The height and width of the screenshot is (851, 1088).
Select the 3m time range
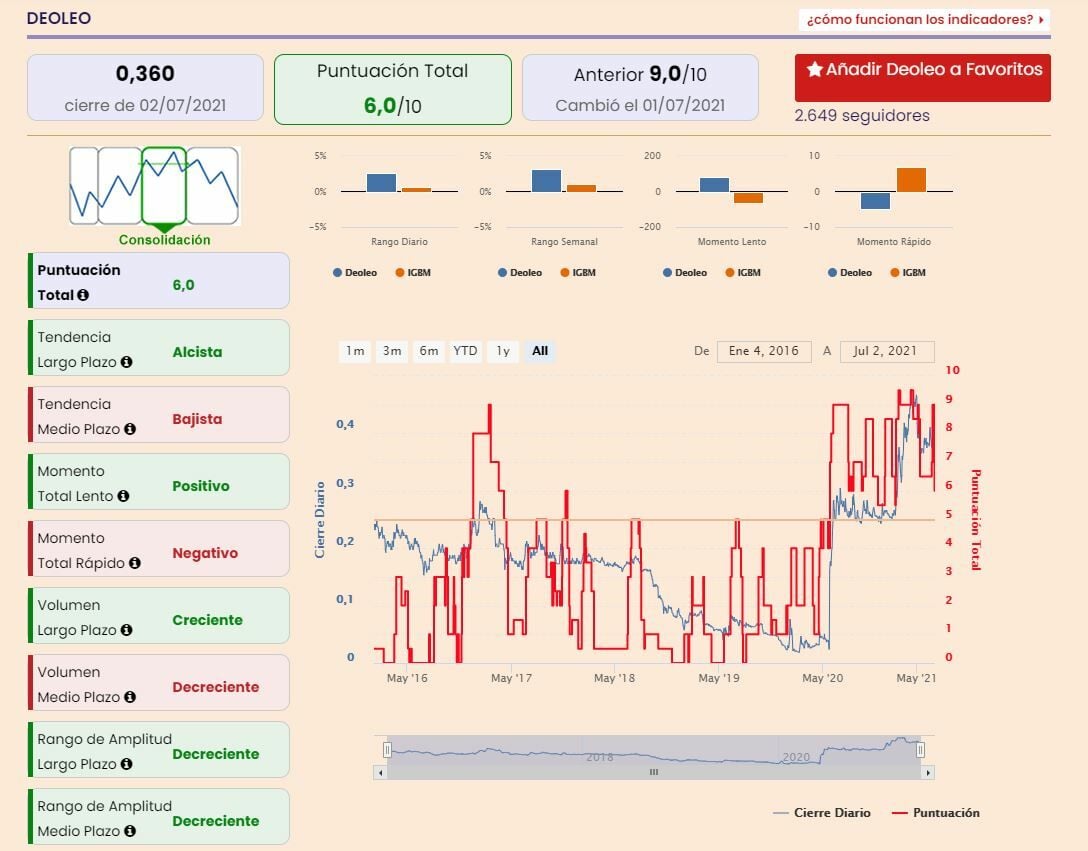point(392,351)
